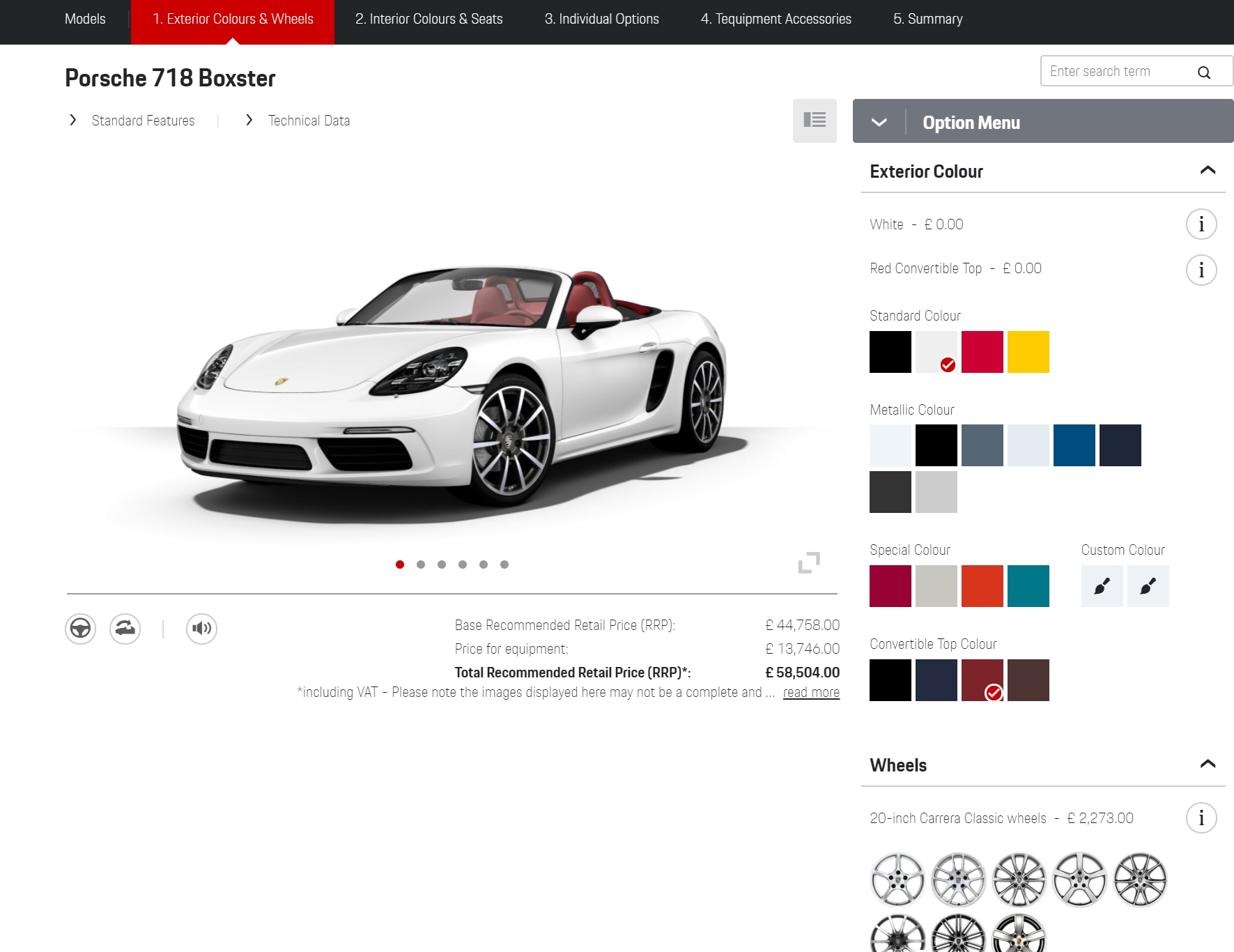
Task: Go to Summary tab
Action: pyautogui.click(x=927, y=19)
